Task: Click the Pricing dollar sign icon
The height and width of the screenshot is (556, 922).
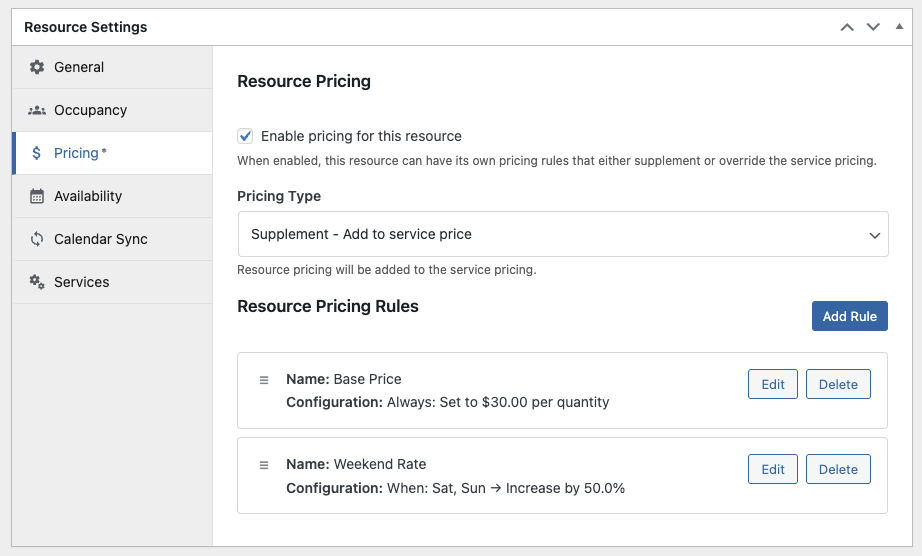Action: click(37, 153)
